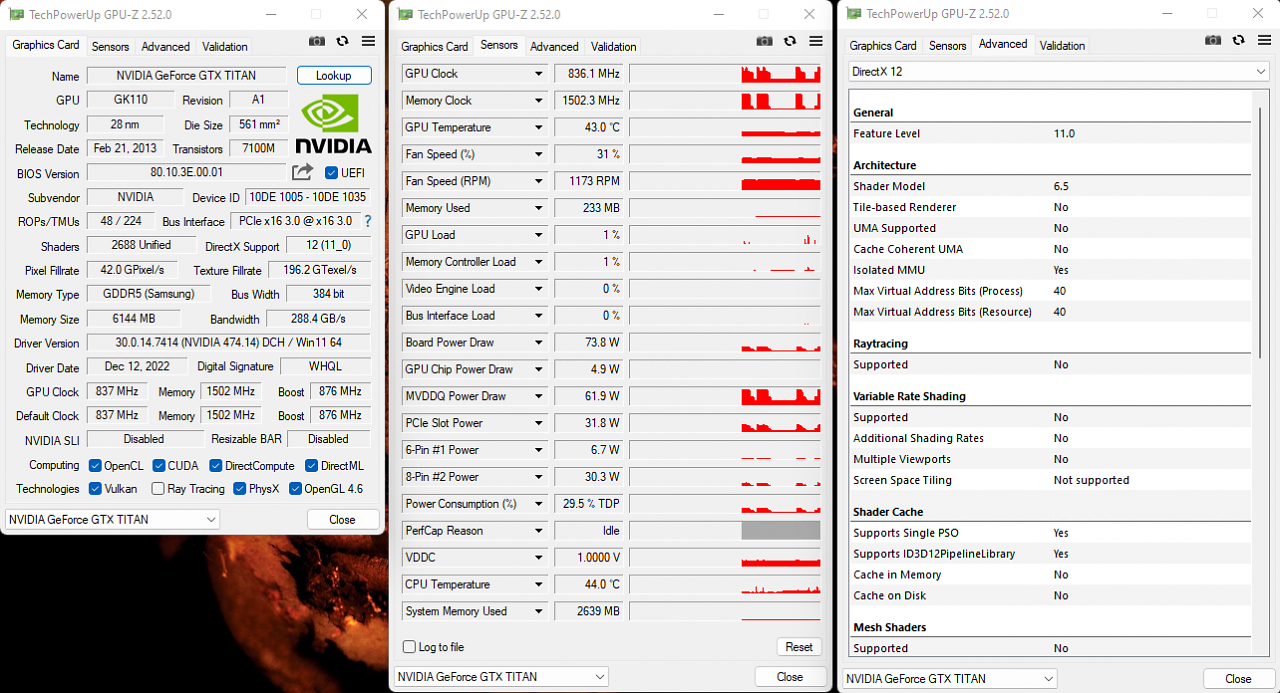The image size is (1280, 693).
Task: Toggle Vulkan checkbox
Action: click(x=95, y=489)
